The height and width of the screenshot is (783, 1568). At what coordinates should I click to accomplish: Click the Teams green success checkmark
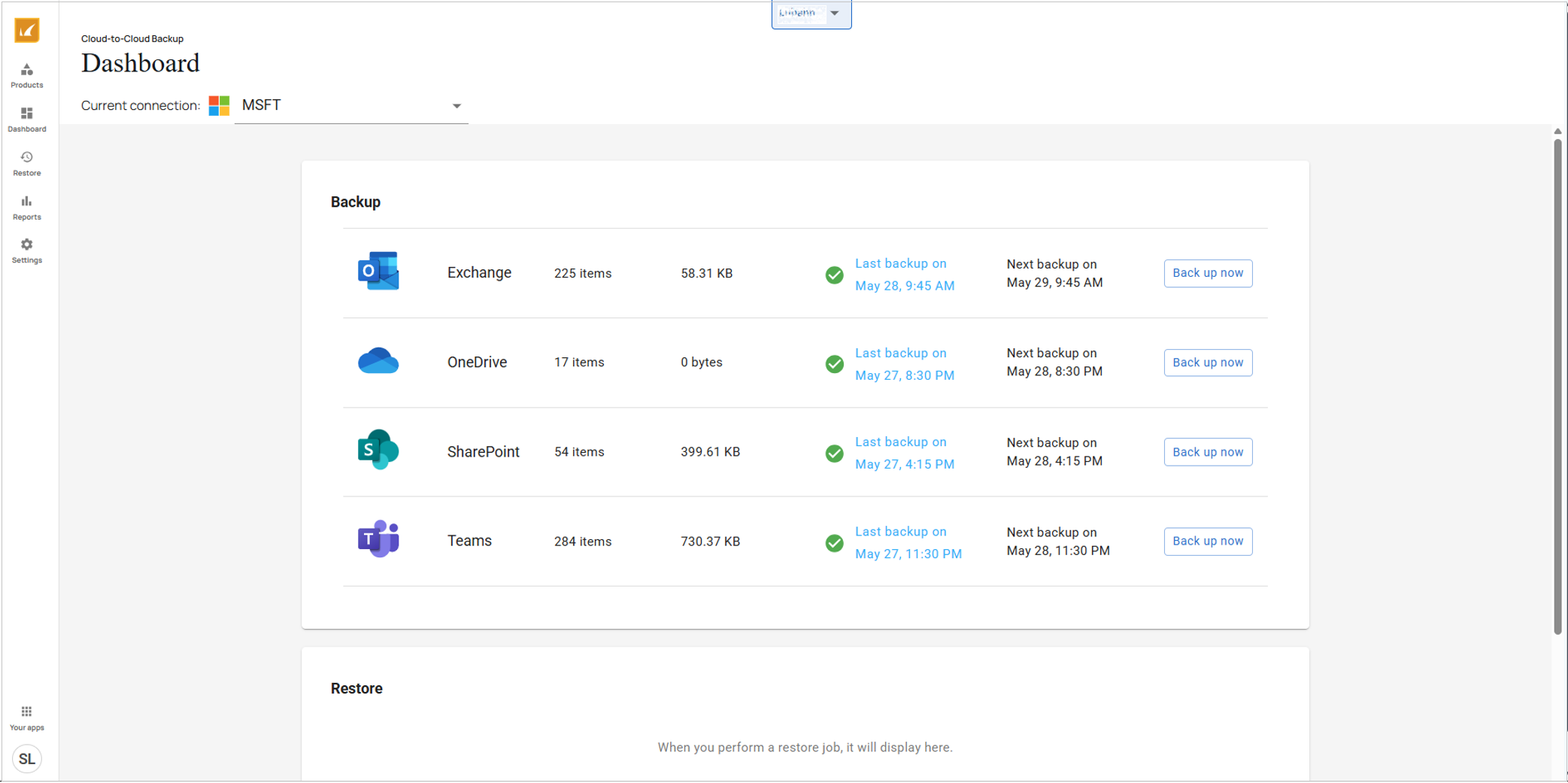click(x=834, y=543)
